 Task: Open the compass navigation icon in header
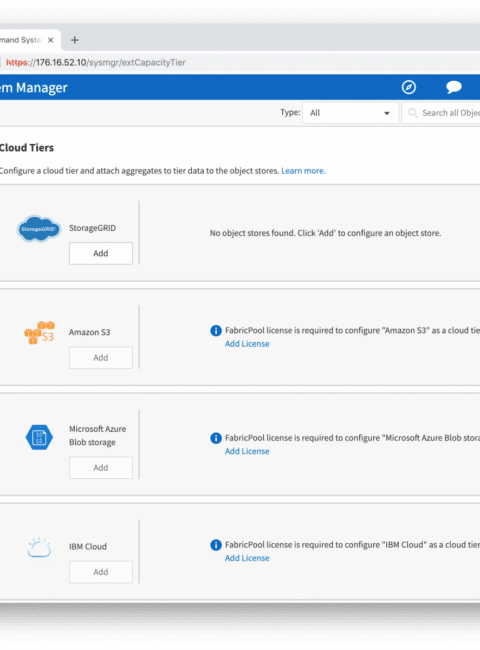pos(409,87)
